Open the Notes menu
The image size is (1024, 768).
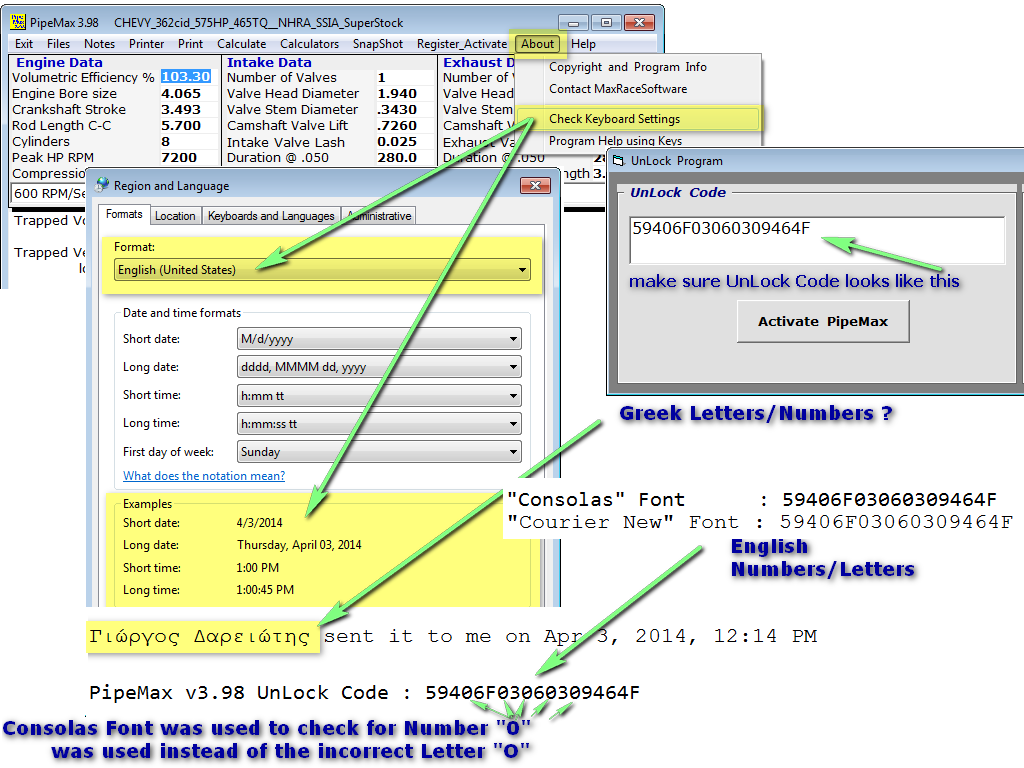pos(99,44)
